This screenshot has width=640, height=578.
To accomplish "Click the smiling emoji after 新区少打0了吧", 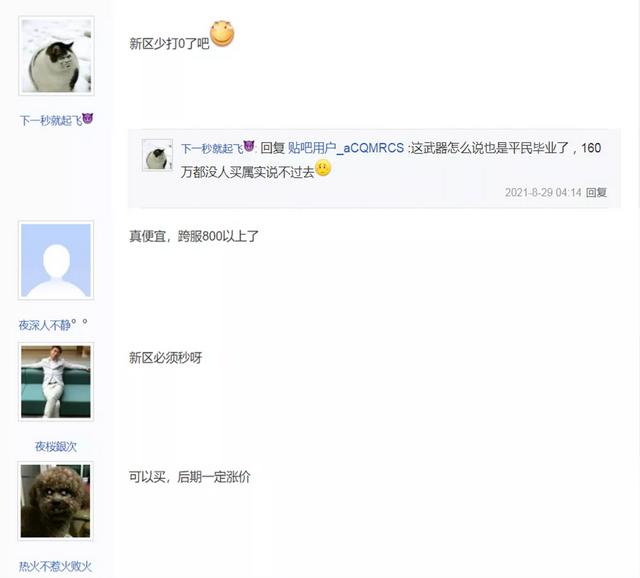I will [222, 33].
